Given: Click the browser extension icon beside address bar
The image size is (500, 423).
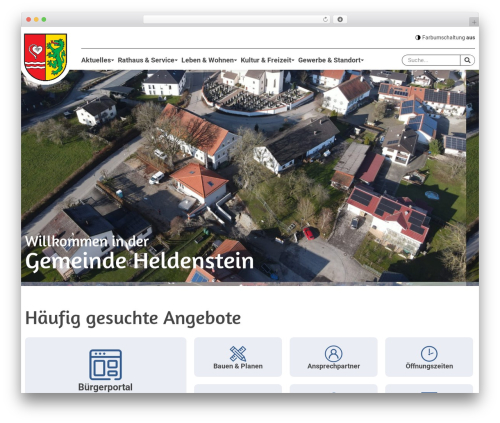Looking at the screenshot, I should point(340,20).
